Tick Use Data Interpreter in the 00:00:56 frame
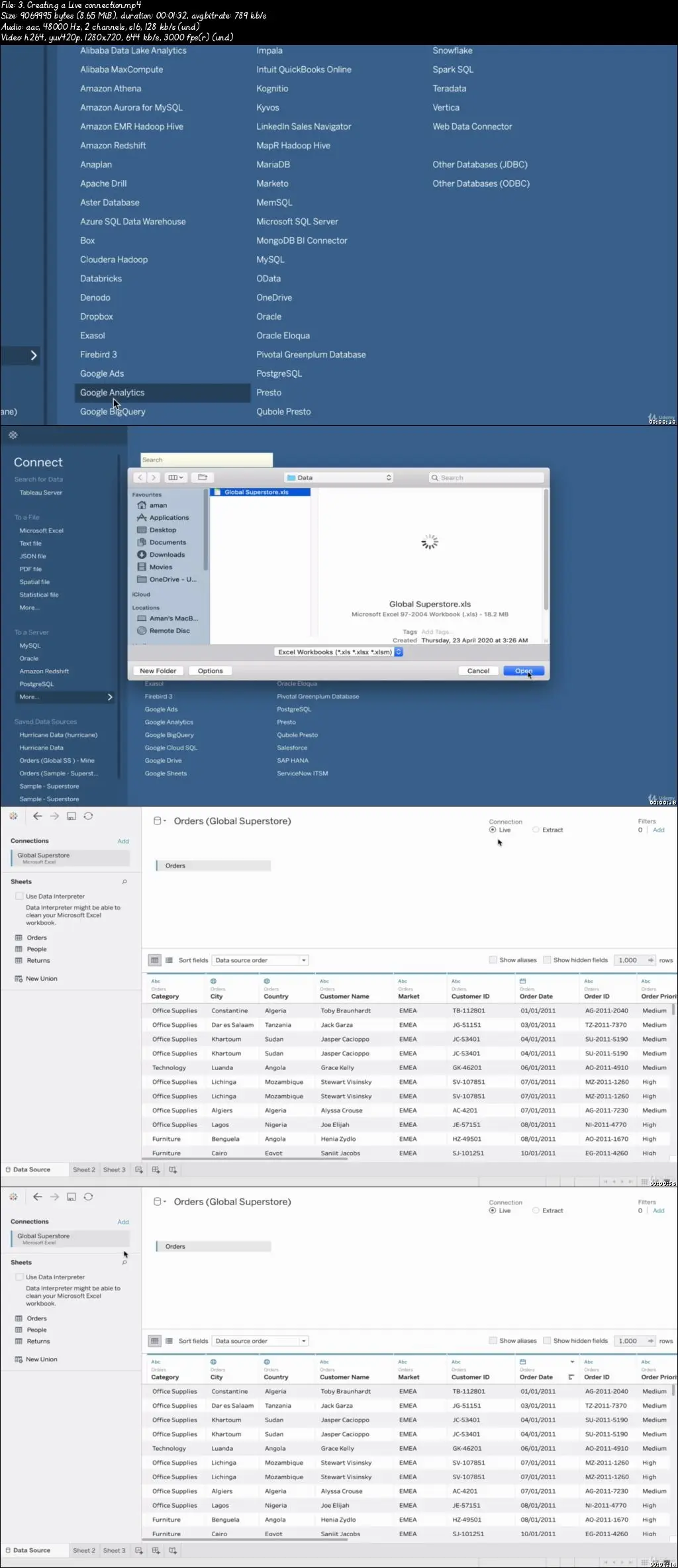The image size is (678, 1568). (20, 897)
